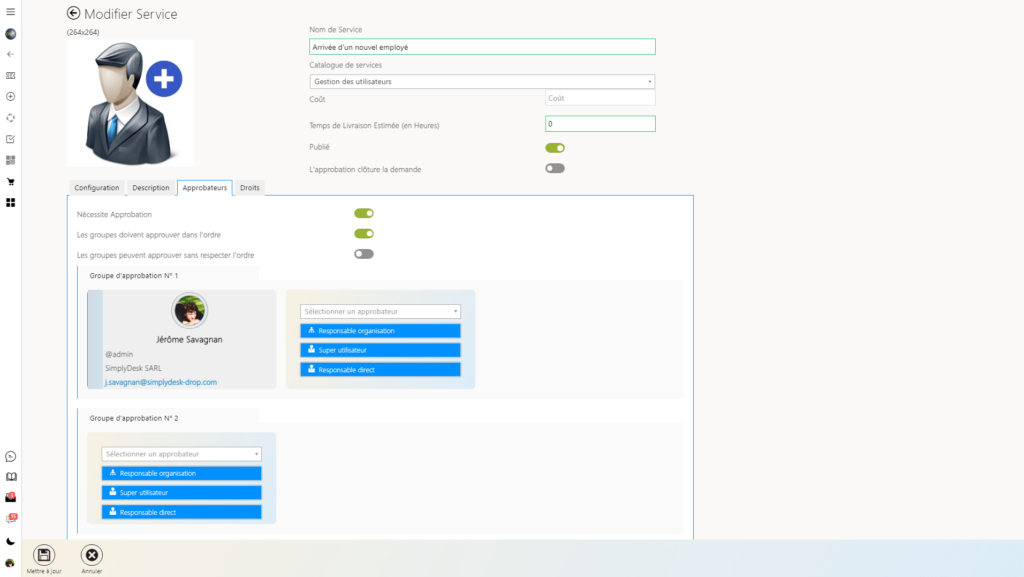Open 'Sélectionner un approbateur' in group 2
The height and width of the screenshot is (577, 1024).
(x=181, y=453)
